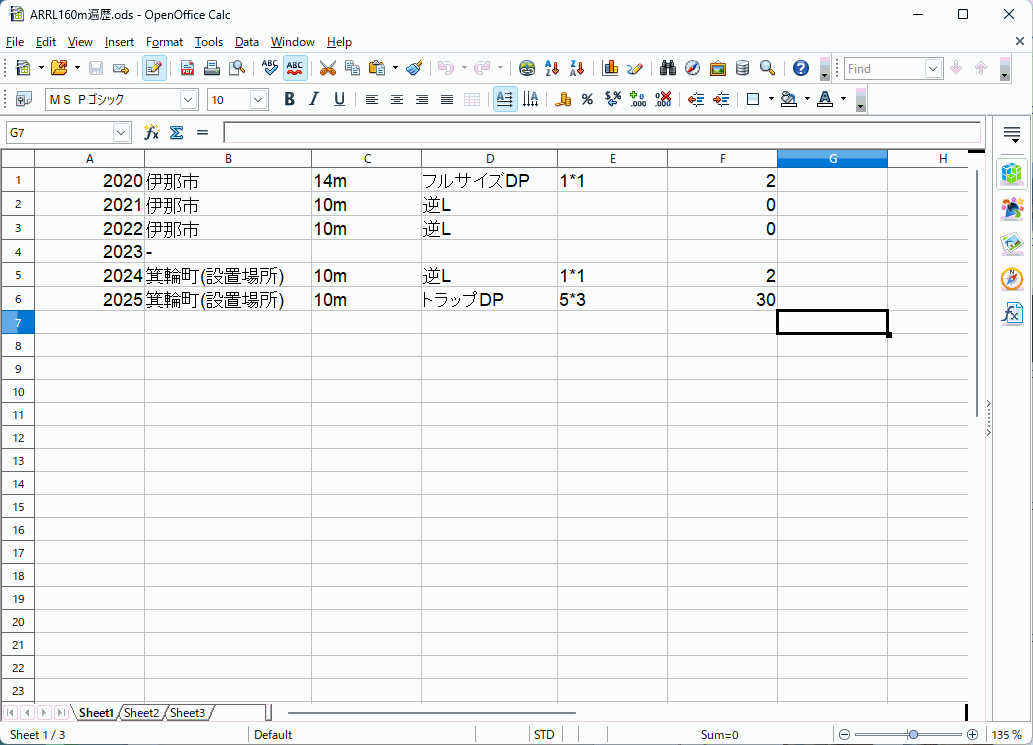Viewport: 1033px width, 745px height.
Task: Expand the Name Box dropdown
Action: pos(122,132)
